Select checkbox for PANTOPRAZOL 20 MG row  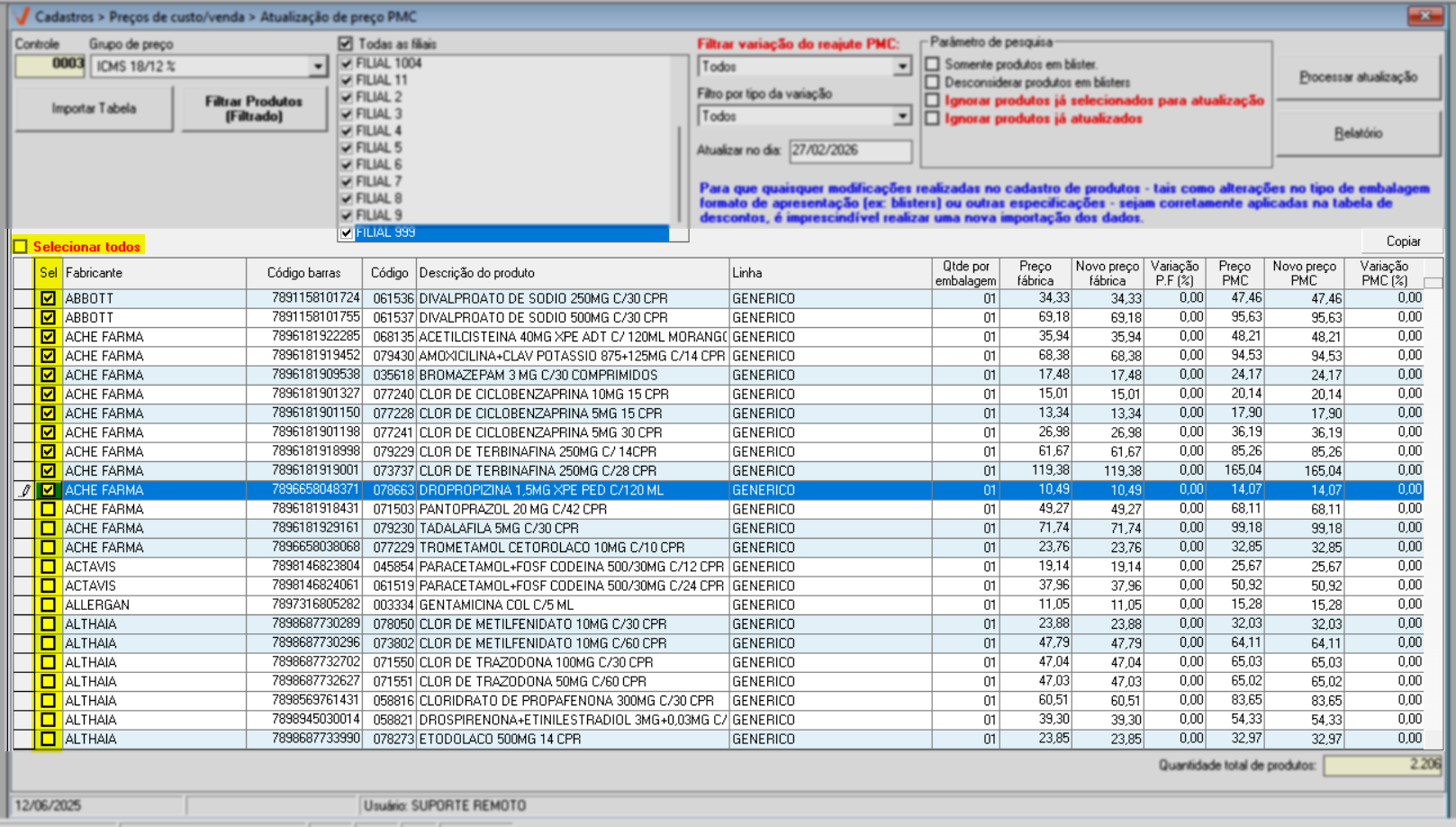pyautogui.click(x=48, y=509)
